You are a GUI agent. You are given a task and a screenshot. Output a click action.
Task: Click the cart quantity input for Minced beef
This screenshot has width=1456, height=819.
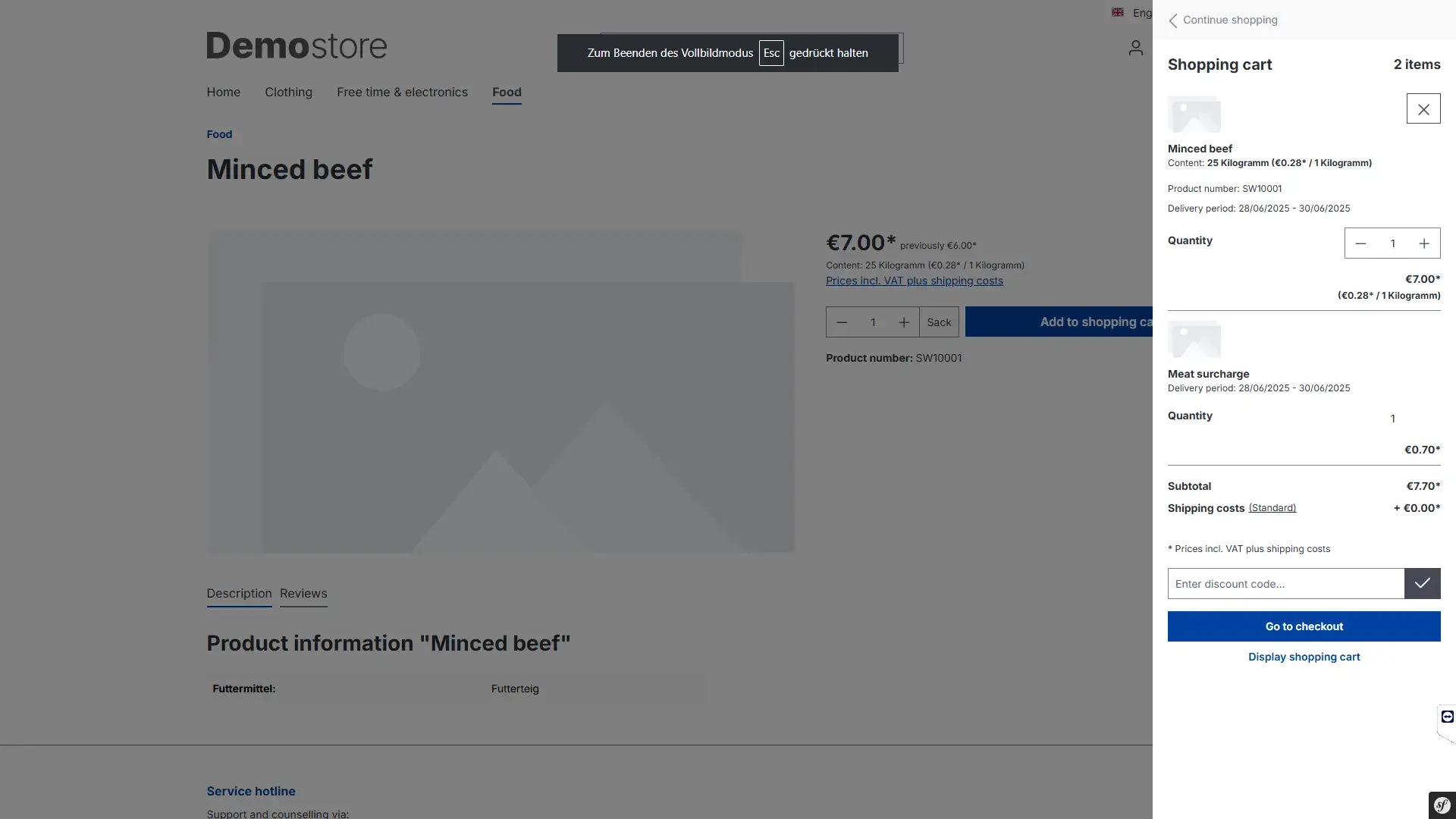pyautogui.click(x=1392, y=243)
